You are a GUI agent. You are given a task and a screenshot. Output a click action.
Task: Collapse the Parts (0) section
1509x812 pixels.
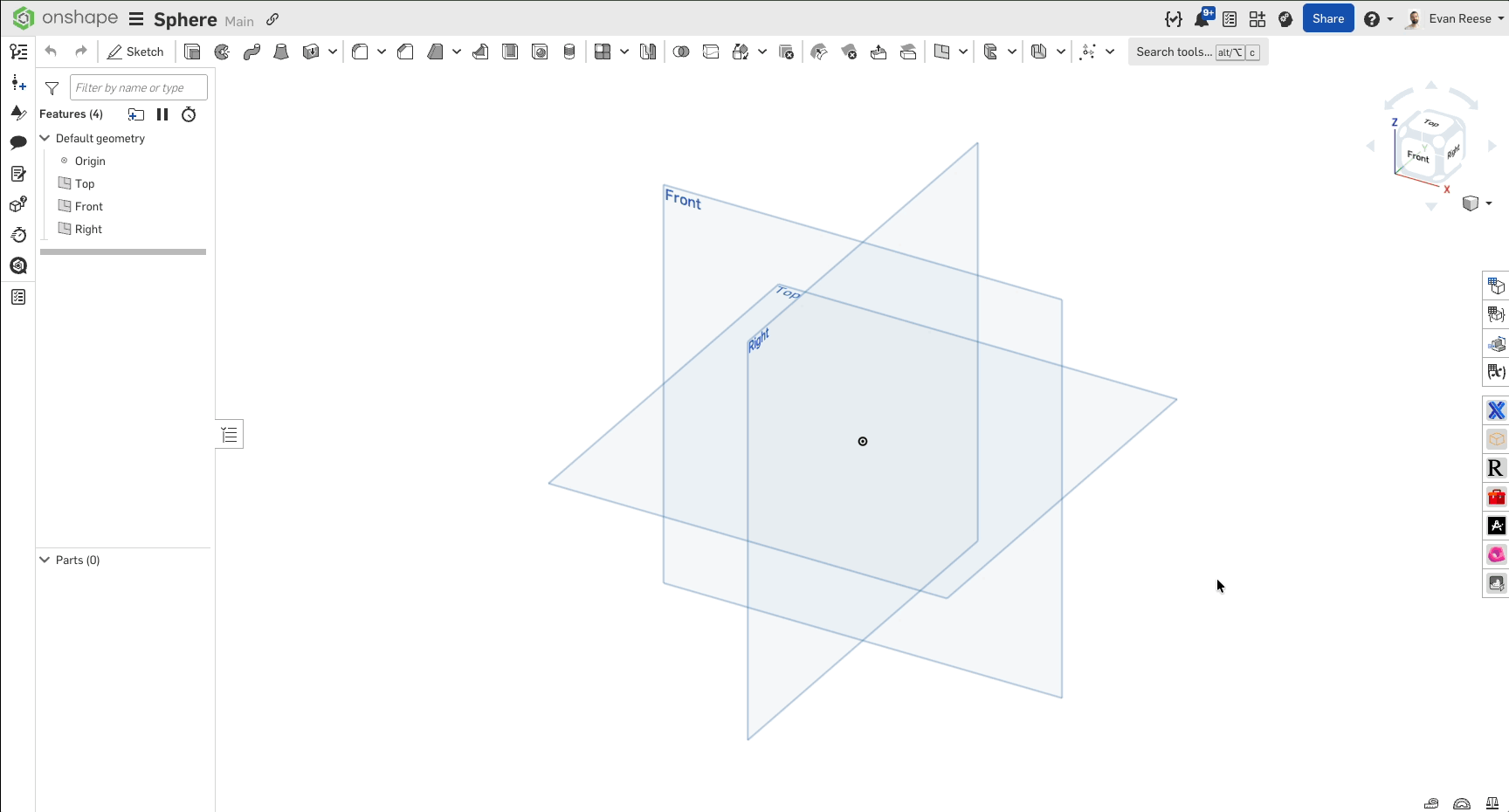point(45,560)
